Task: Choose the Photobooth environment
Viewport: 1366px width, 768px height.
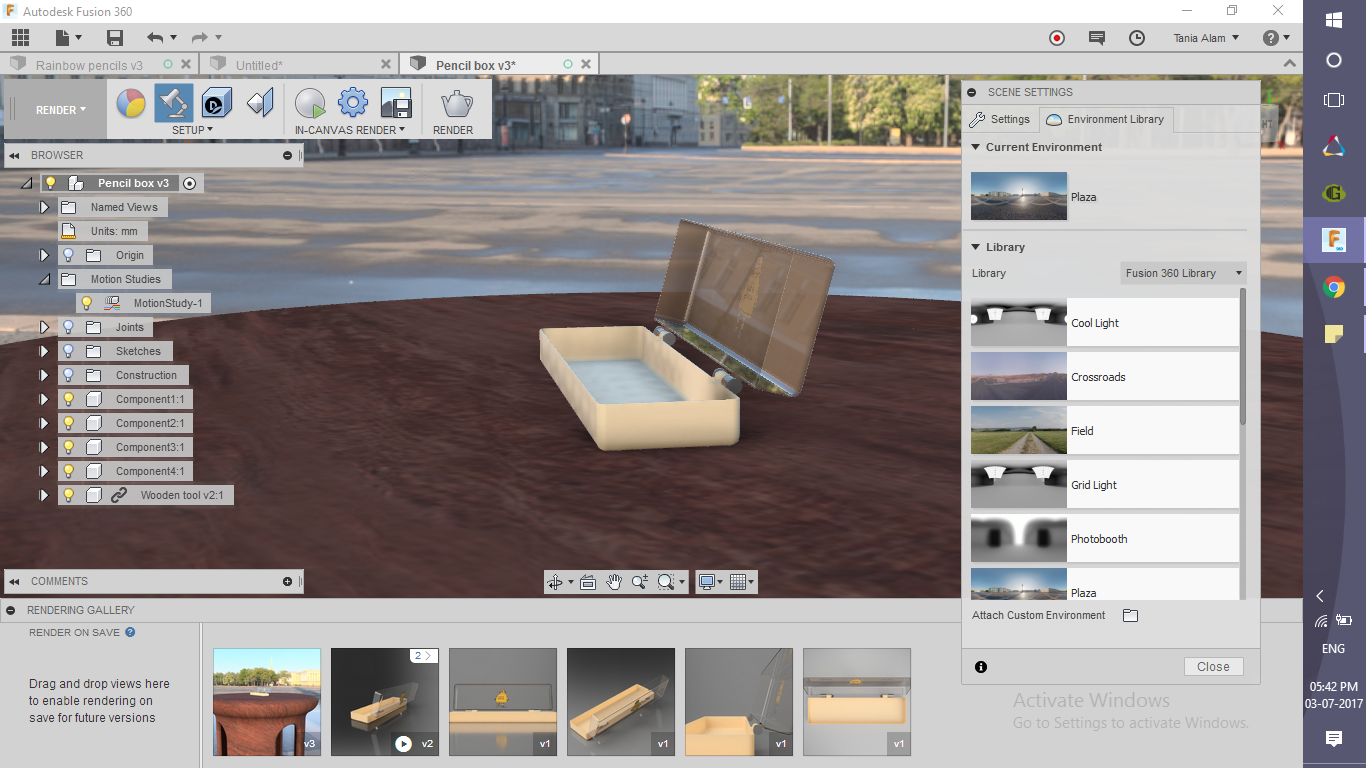Action: tap(1104, 539)
